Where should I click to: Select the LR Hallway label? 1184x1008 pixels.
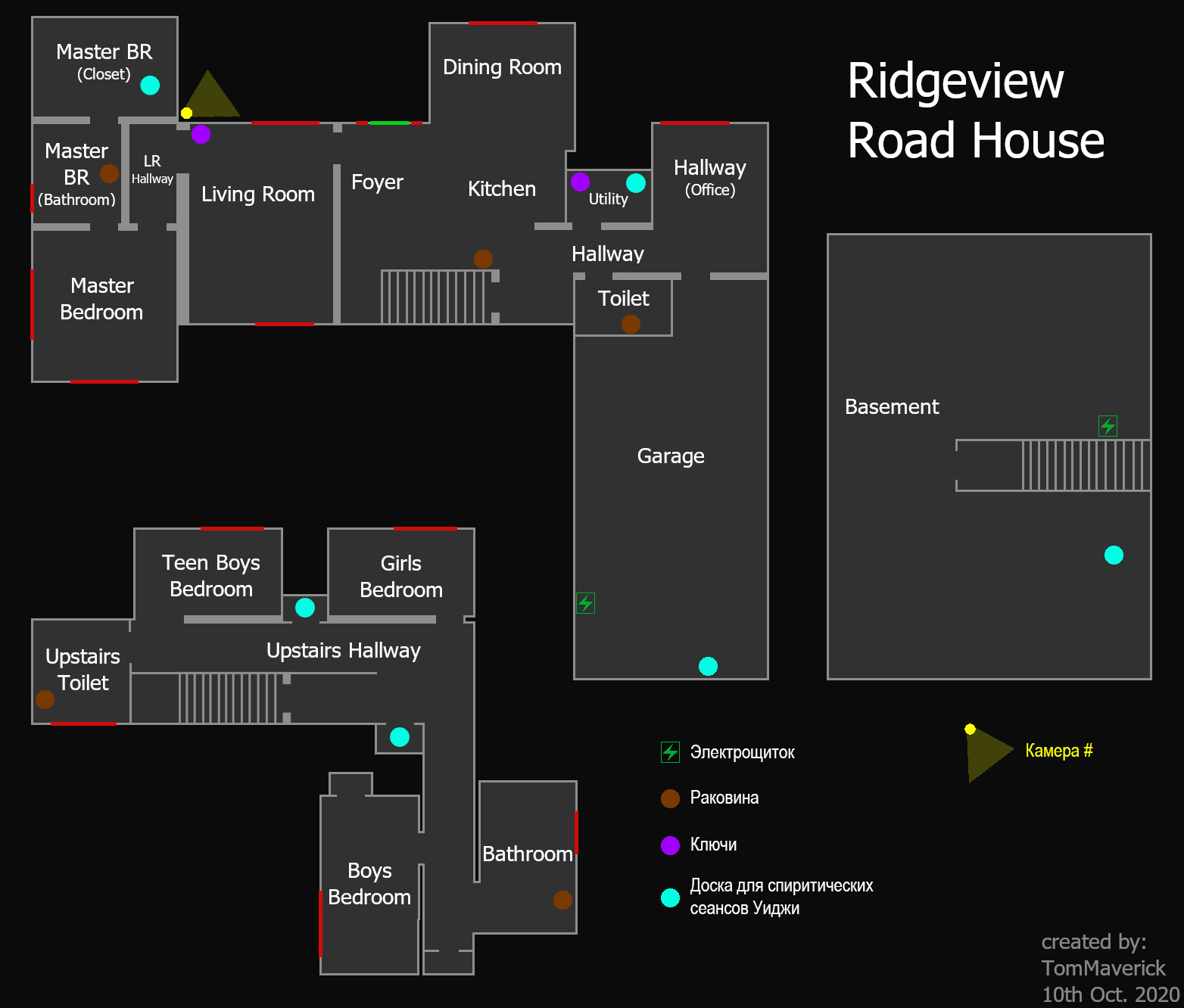(152, 170)
